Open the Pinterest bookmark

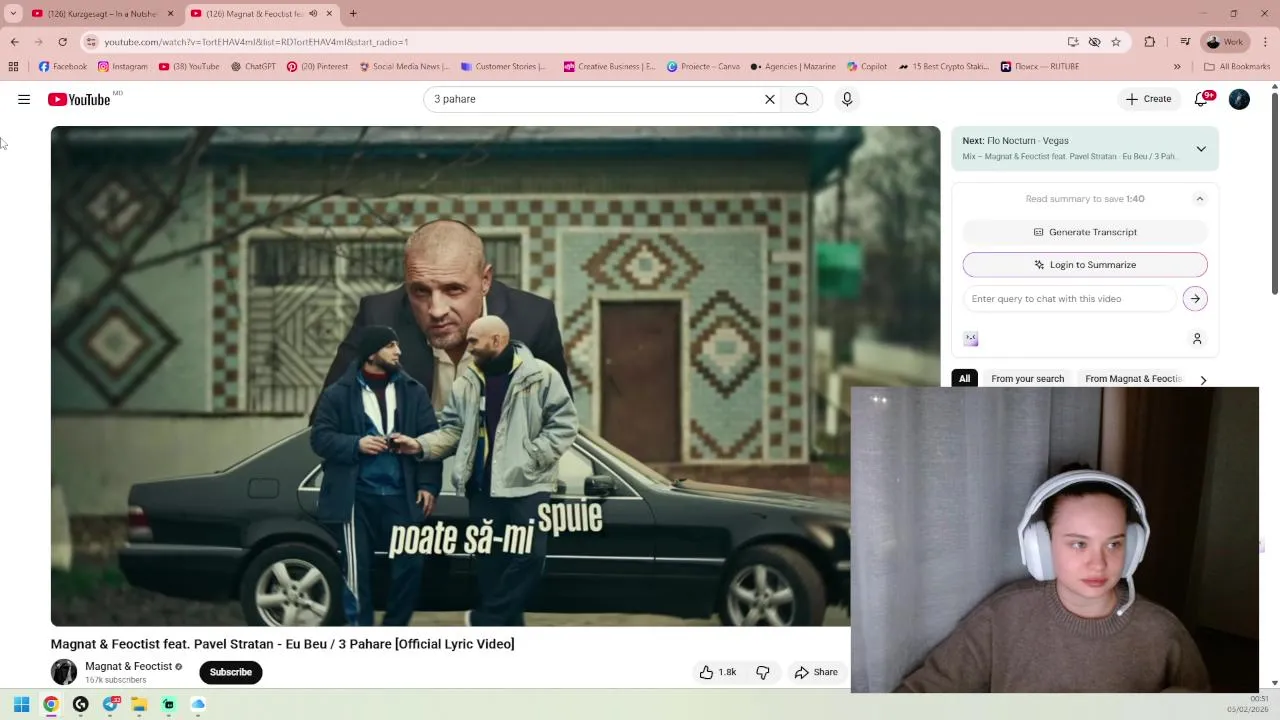pos(317,67)
